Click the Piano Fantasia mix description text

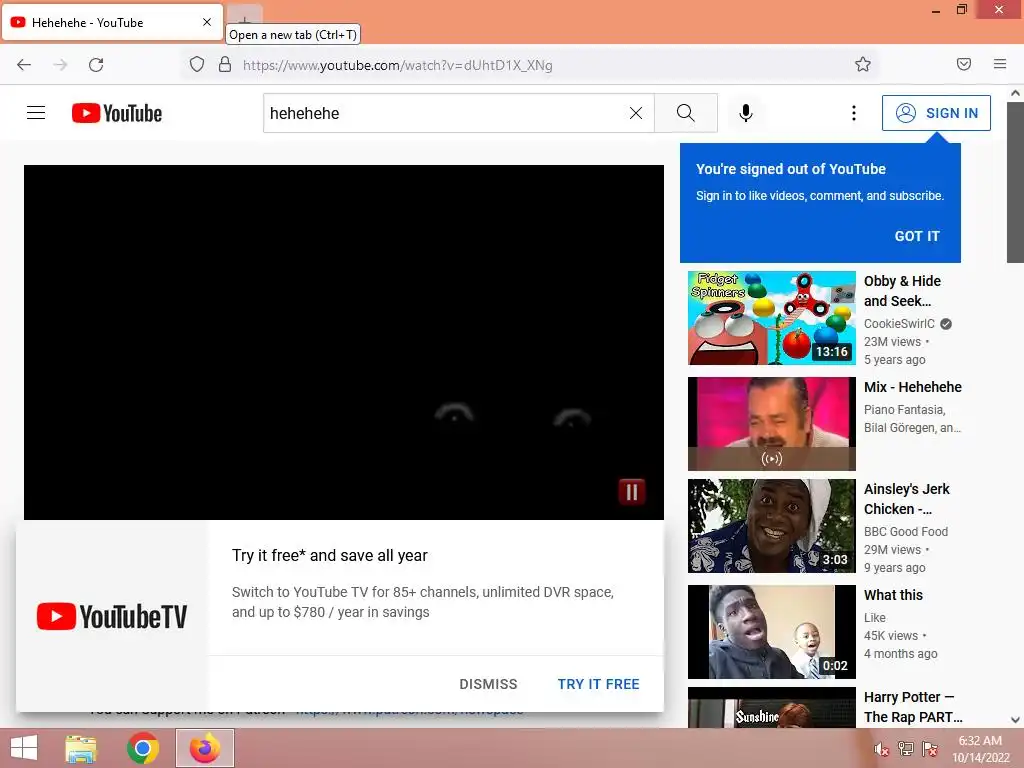pos(912,419)
